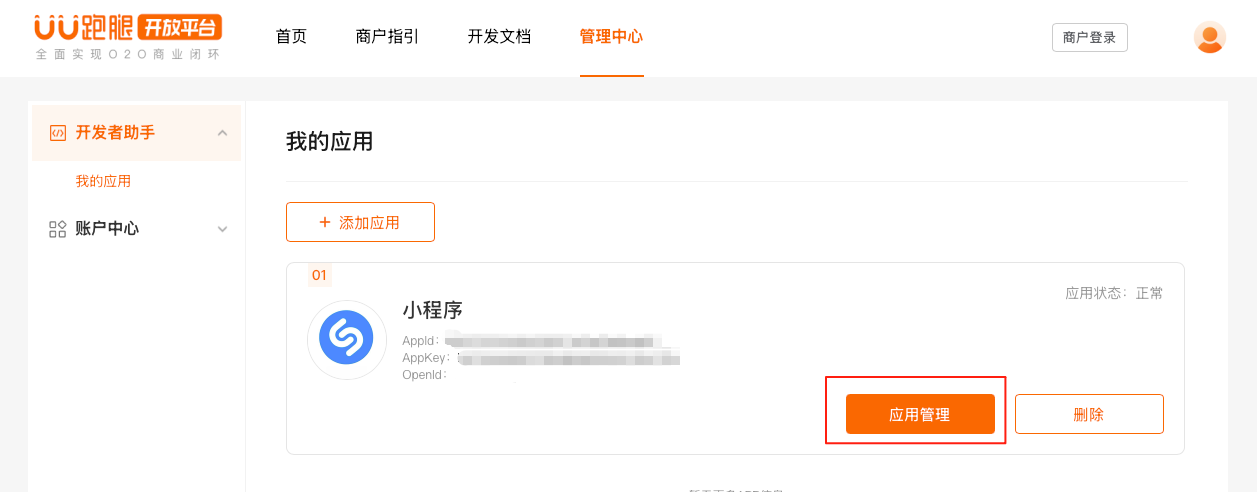1257x492 pixels.
Task: Collapse the 开发者助手 section chevron
Action: 222,133
